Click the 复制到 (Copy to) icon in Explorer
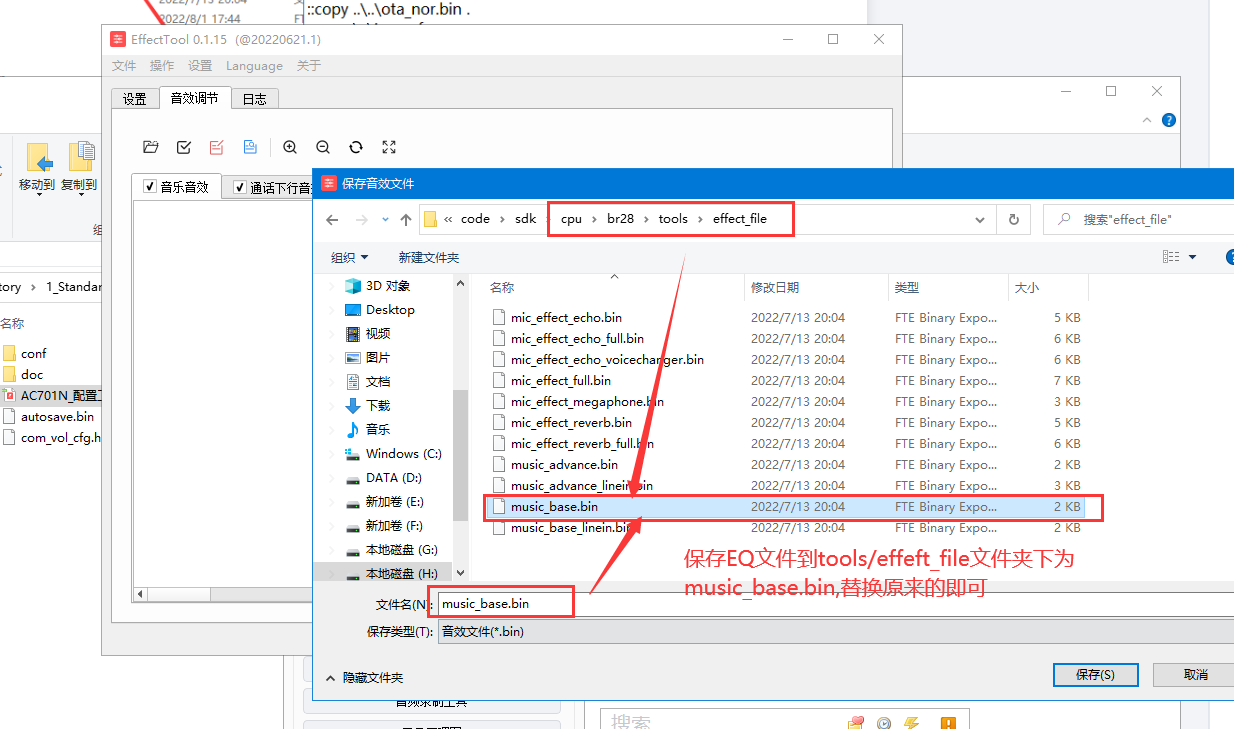 (79, 169)
